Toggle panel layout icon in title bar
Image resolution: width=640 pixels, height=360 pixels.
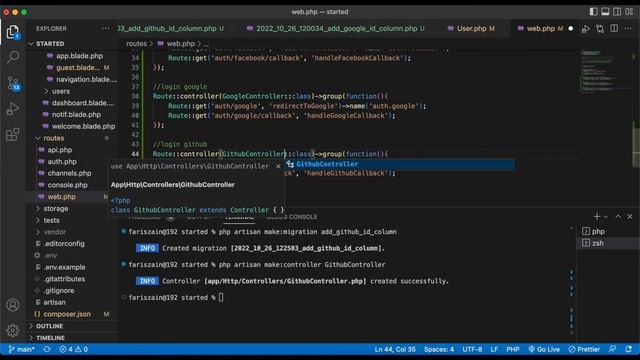tap(605, 12)
